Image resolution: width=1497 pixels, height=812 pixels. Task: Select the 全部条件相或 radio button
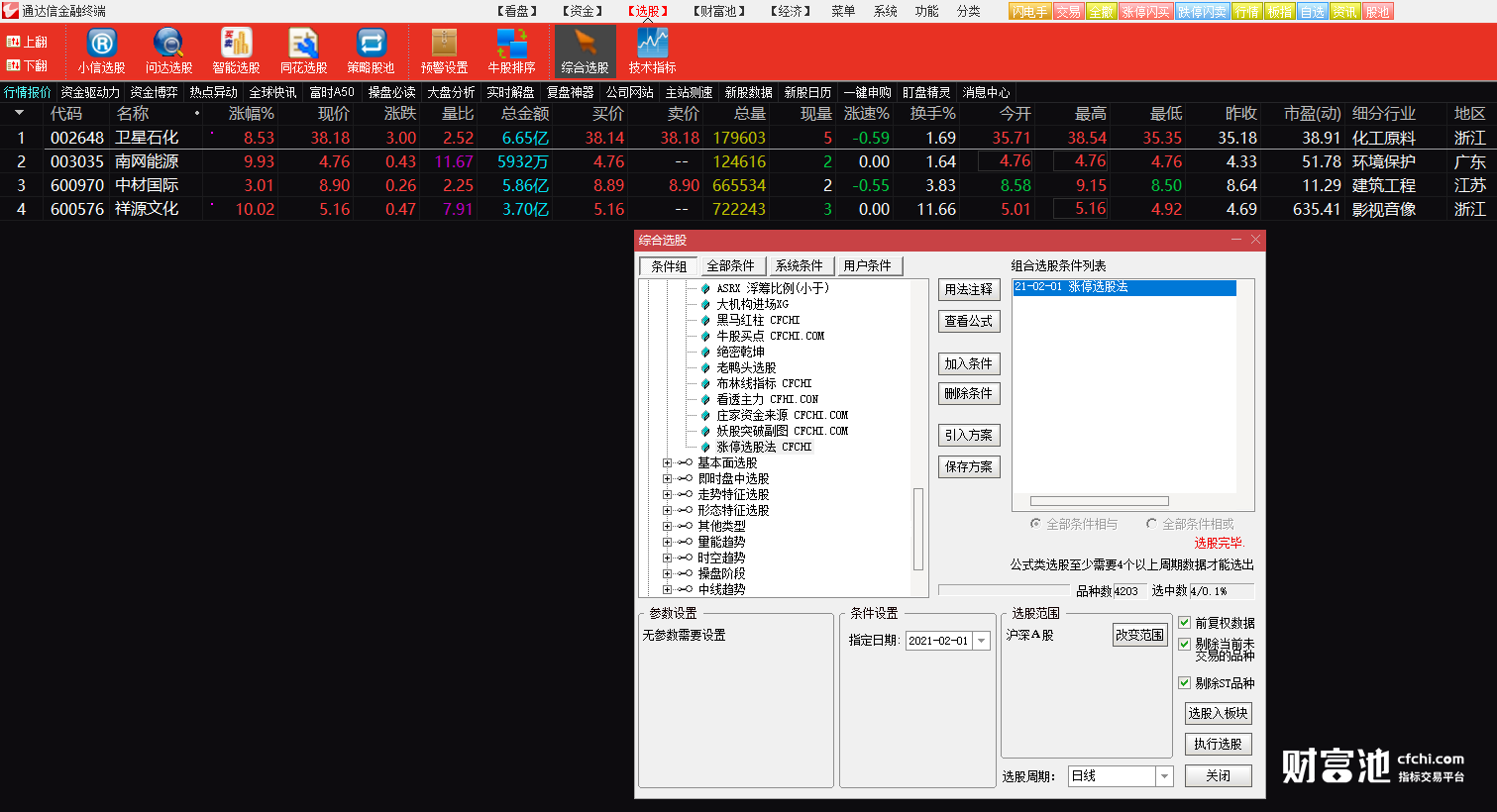[x=1151, y=524]
